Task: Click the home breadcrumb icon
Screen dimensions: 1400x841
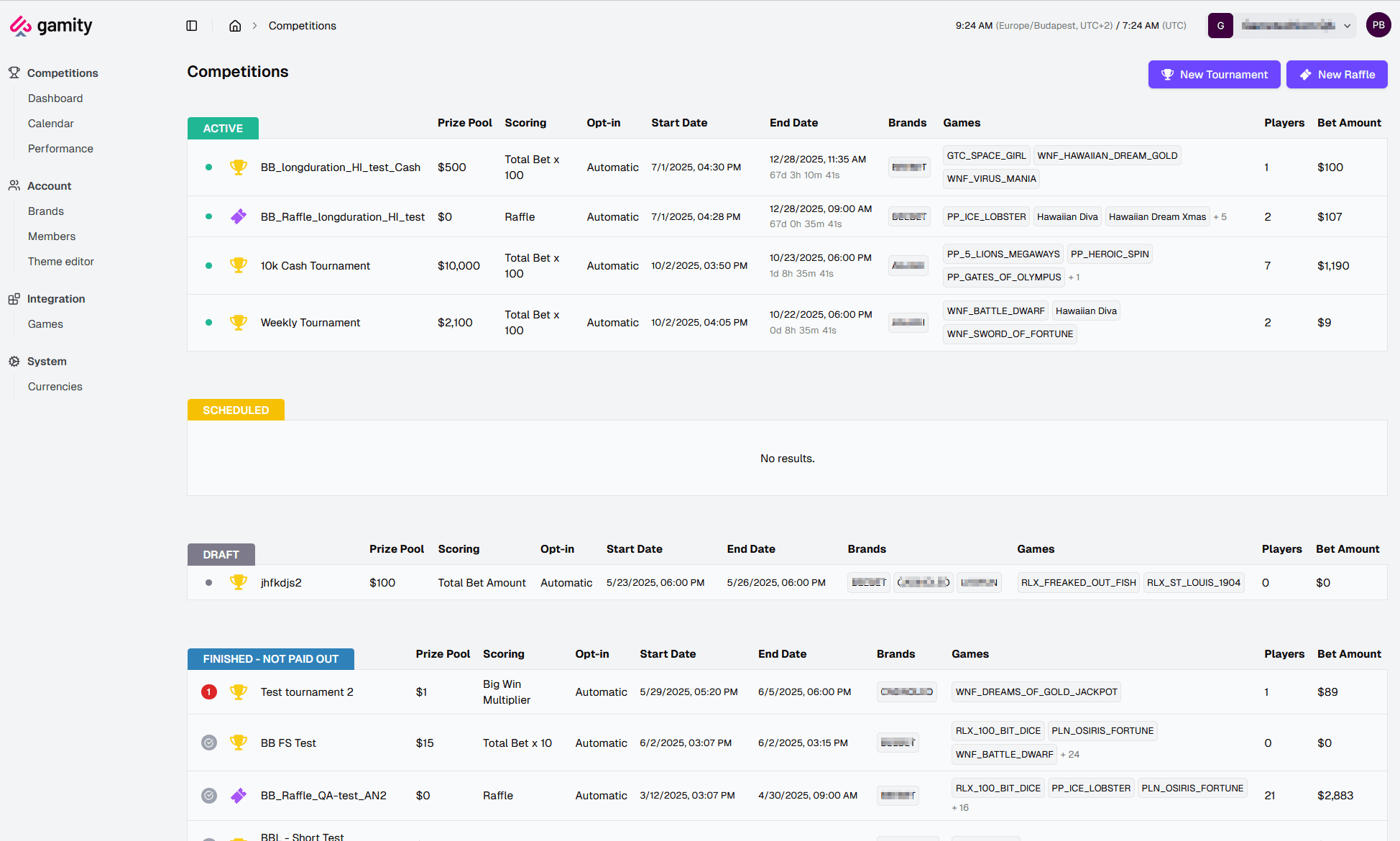Action: click(x=235, y=26)
